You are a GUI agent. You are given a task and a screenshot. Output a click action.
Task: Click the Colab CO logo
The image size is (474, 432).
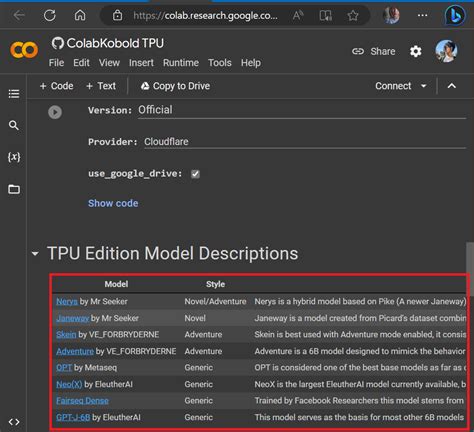[24, 50]
